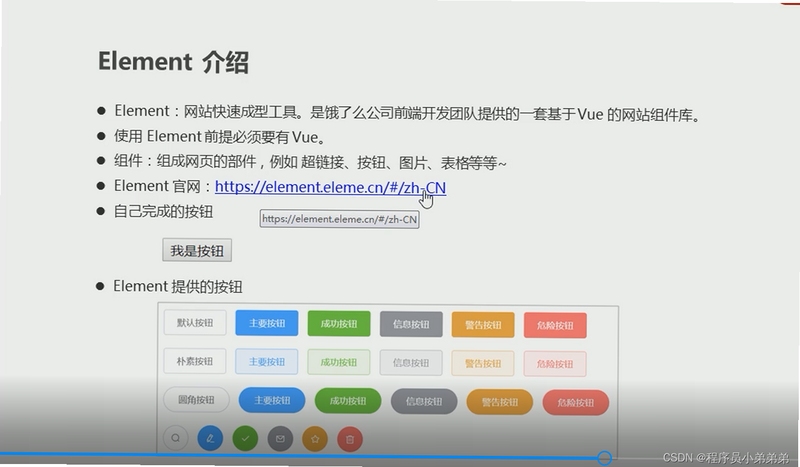Click the plain light-orange 警告按钮 in second row

[x=483, y=363]
